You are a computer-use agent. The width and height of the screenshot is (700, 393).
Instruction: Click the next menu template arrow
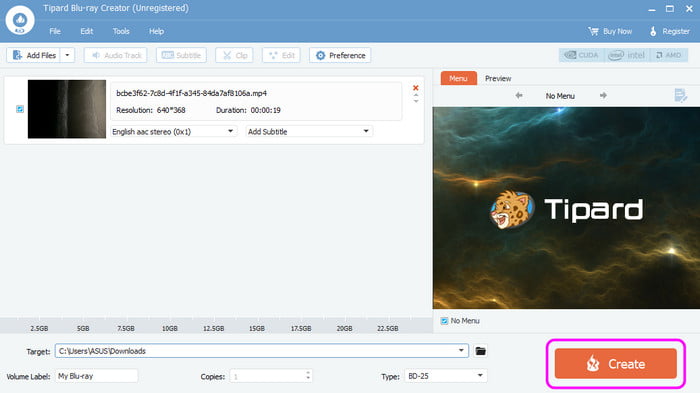click(x=603, y=96)
